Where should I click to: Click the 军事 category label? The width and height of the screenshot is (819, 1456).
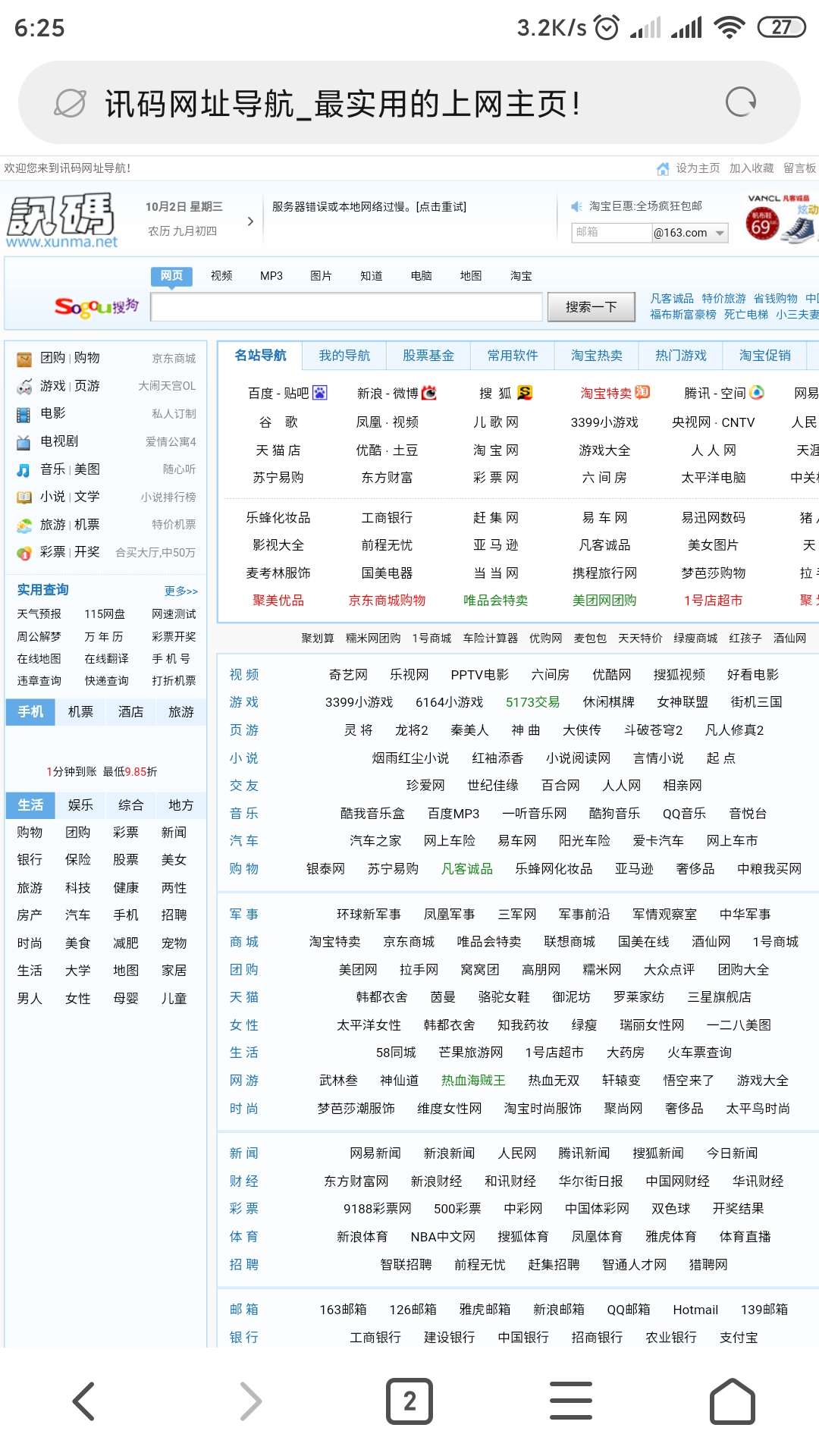coord(244,915)
